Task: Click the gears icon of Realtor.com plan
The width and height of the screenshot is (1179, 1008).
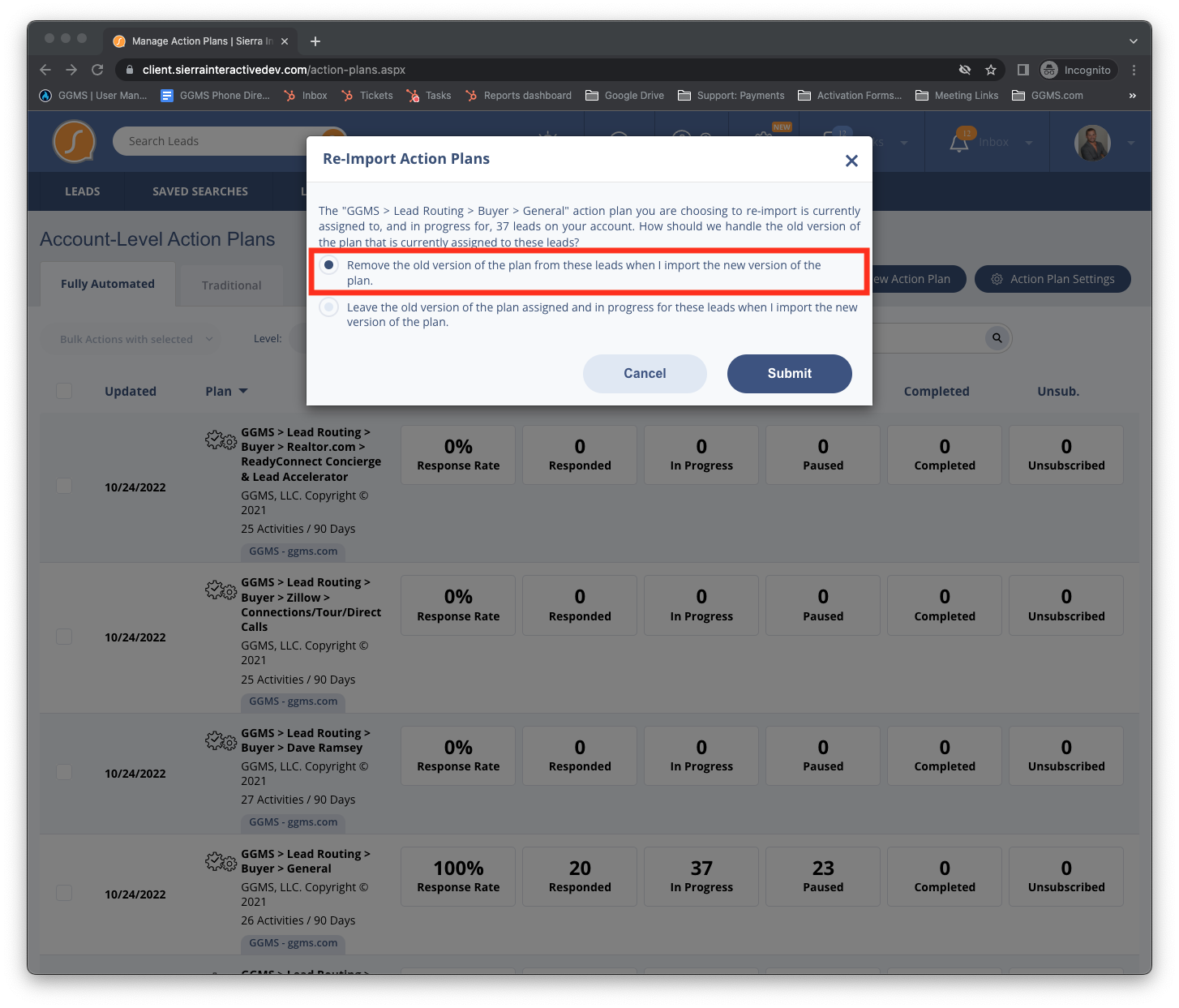Action: (x=221, y=440)
